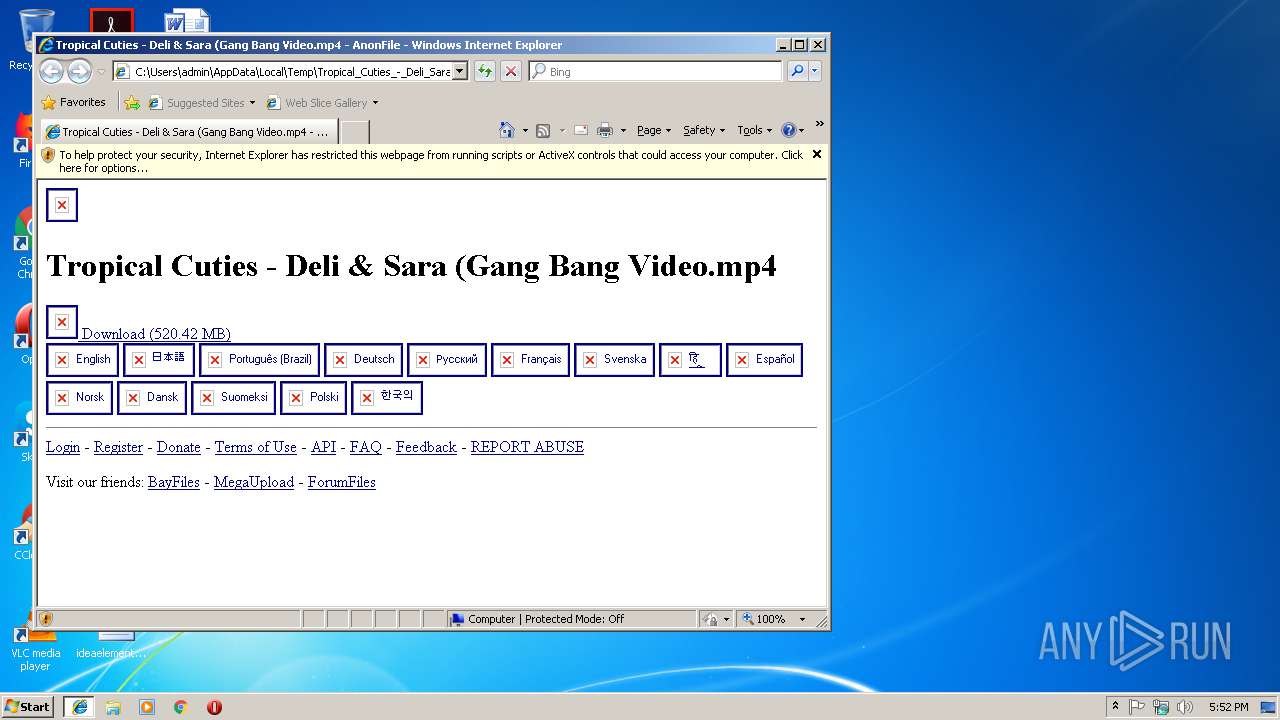The width and height of the screenshot is (1280, 720).
Task: Open the Register link
Action: (x=118, y=447)
